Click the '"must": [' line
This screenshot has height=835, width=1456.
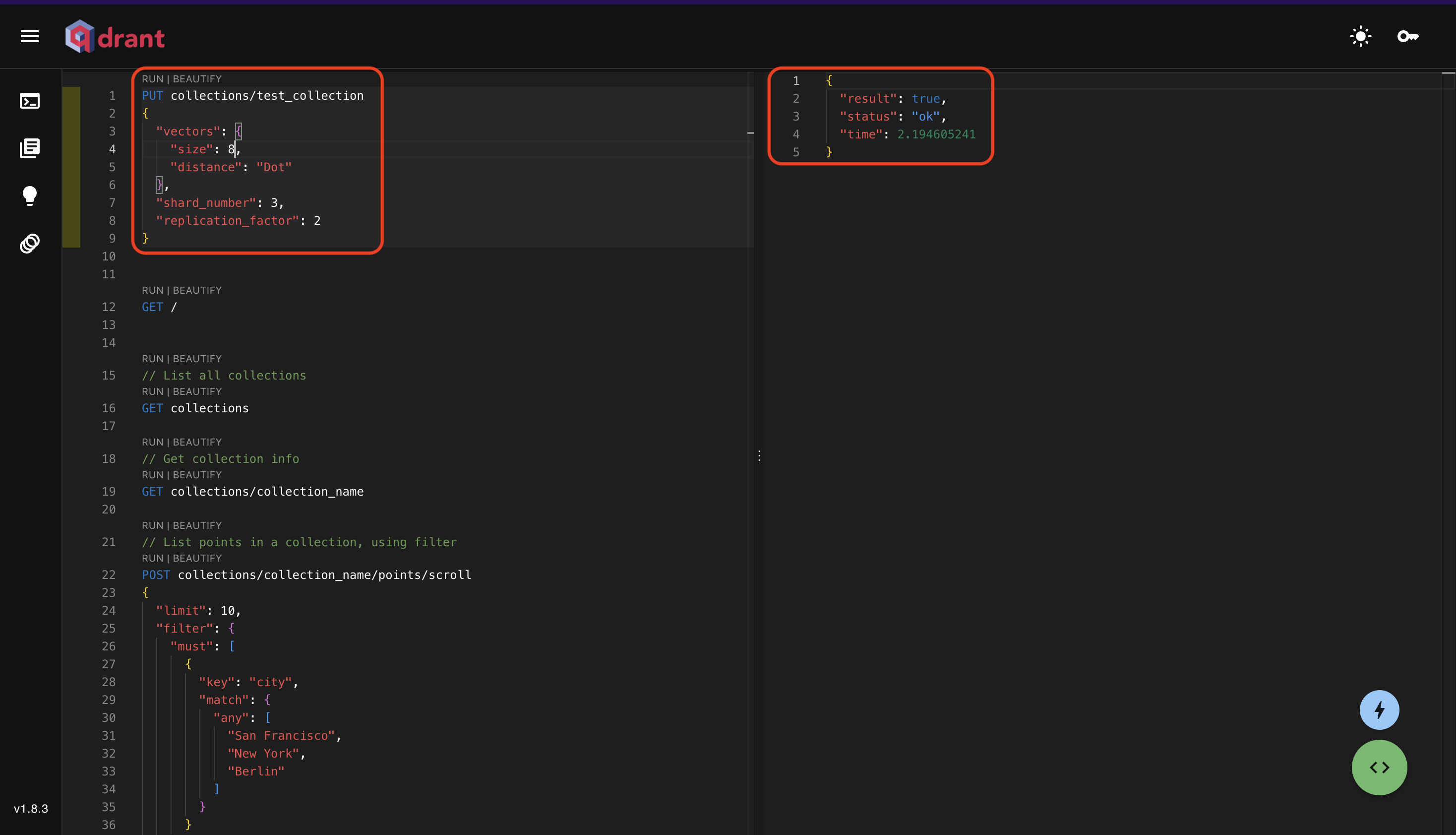point(202,646)
